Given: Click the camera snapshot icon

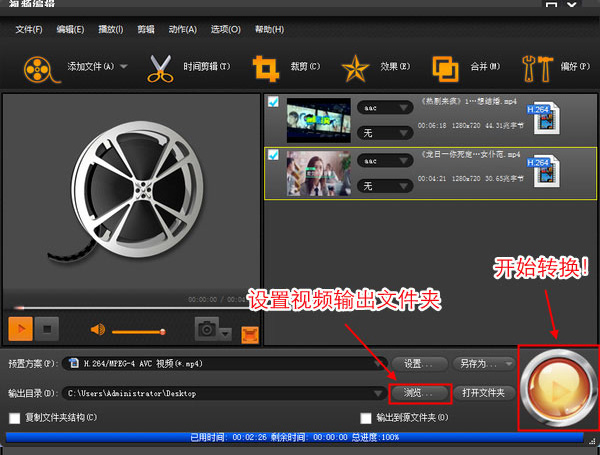Looking at the screenshot, I should [207, 328].
